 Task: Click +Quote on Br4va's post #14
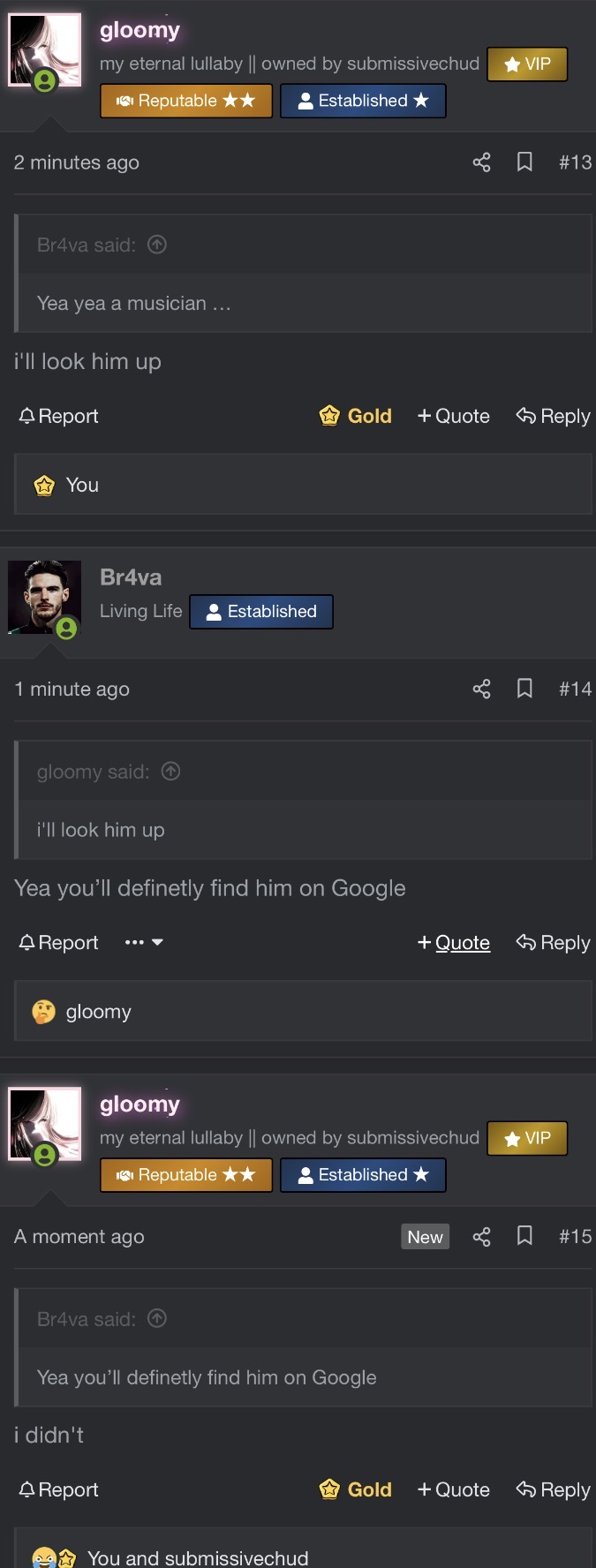[454, 943]
